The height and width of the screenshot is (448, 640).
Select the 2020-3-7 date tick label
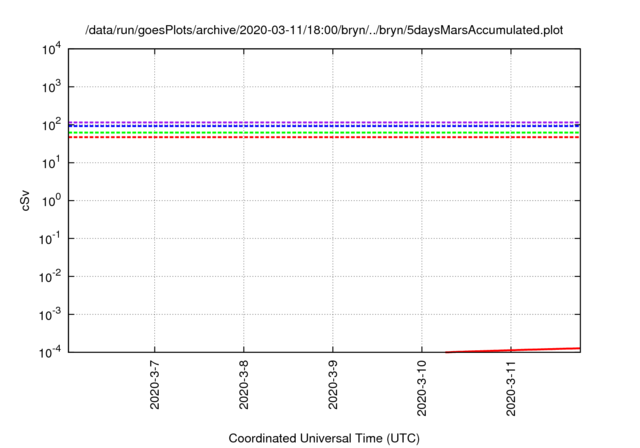pyautogui.click(x=154, y=385)
